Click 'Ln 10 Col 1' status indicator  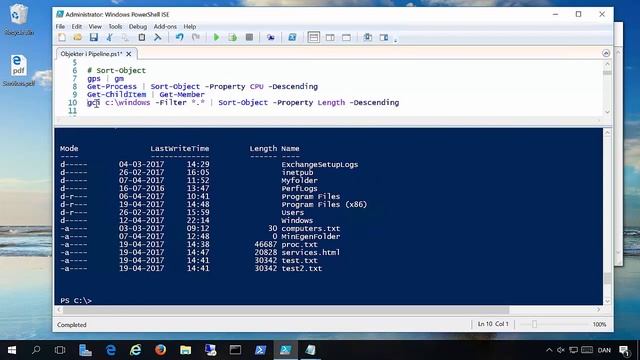point(493,324)
